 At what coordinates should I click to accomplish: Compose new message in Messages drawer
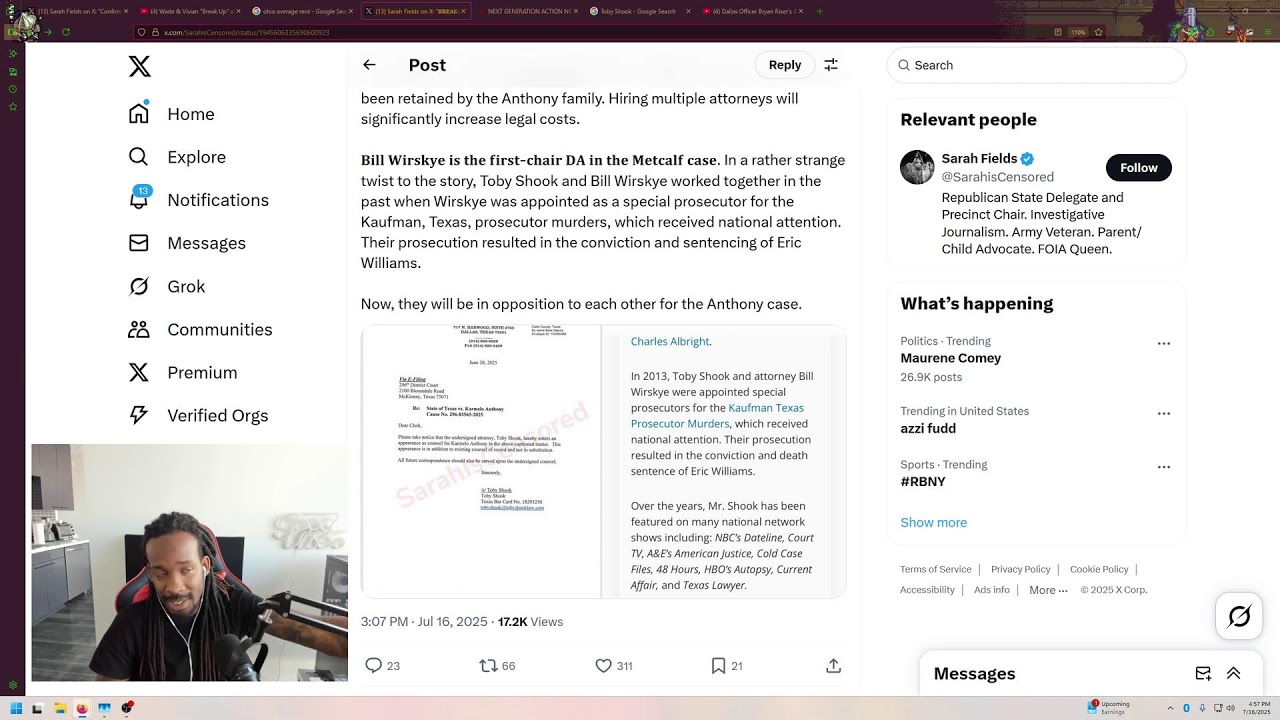tap(1203, 674)
